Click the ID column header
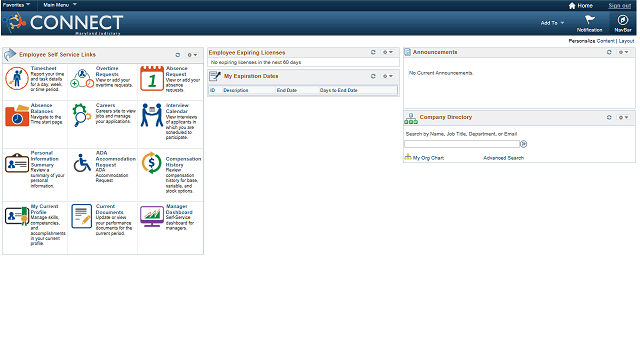 212,90
